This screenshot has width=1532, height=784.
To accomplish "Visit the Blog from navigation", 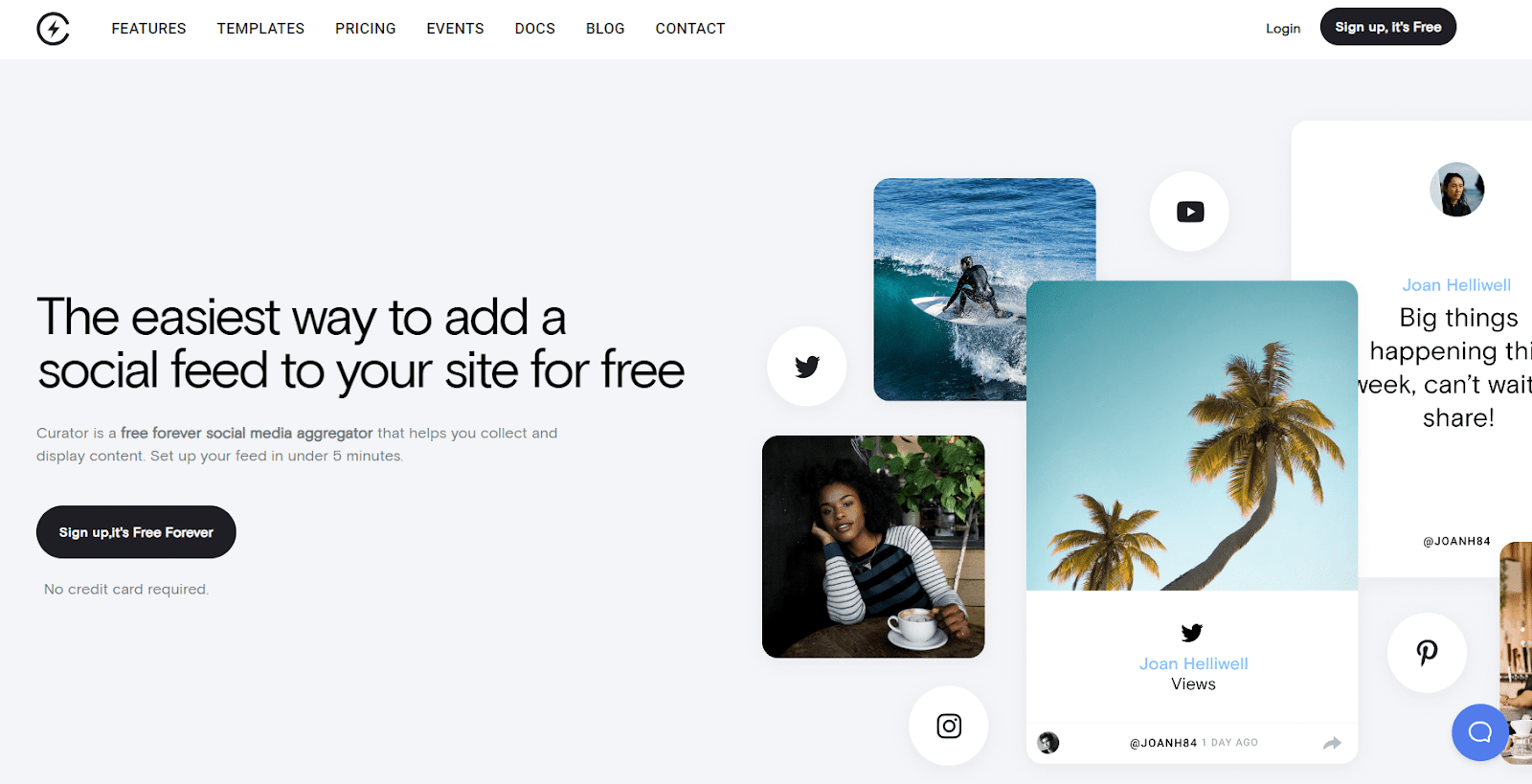I will (x=605, y=29).
